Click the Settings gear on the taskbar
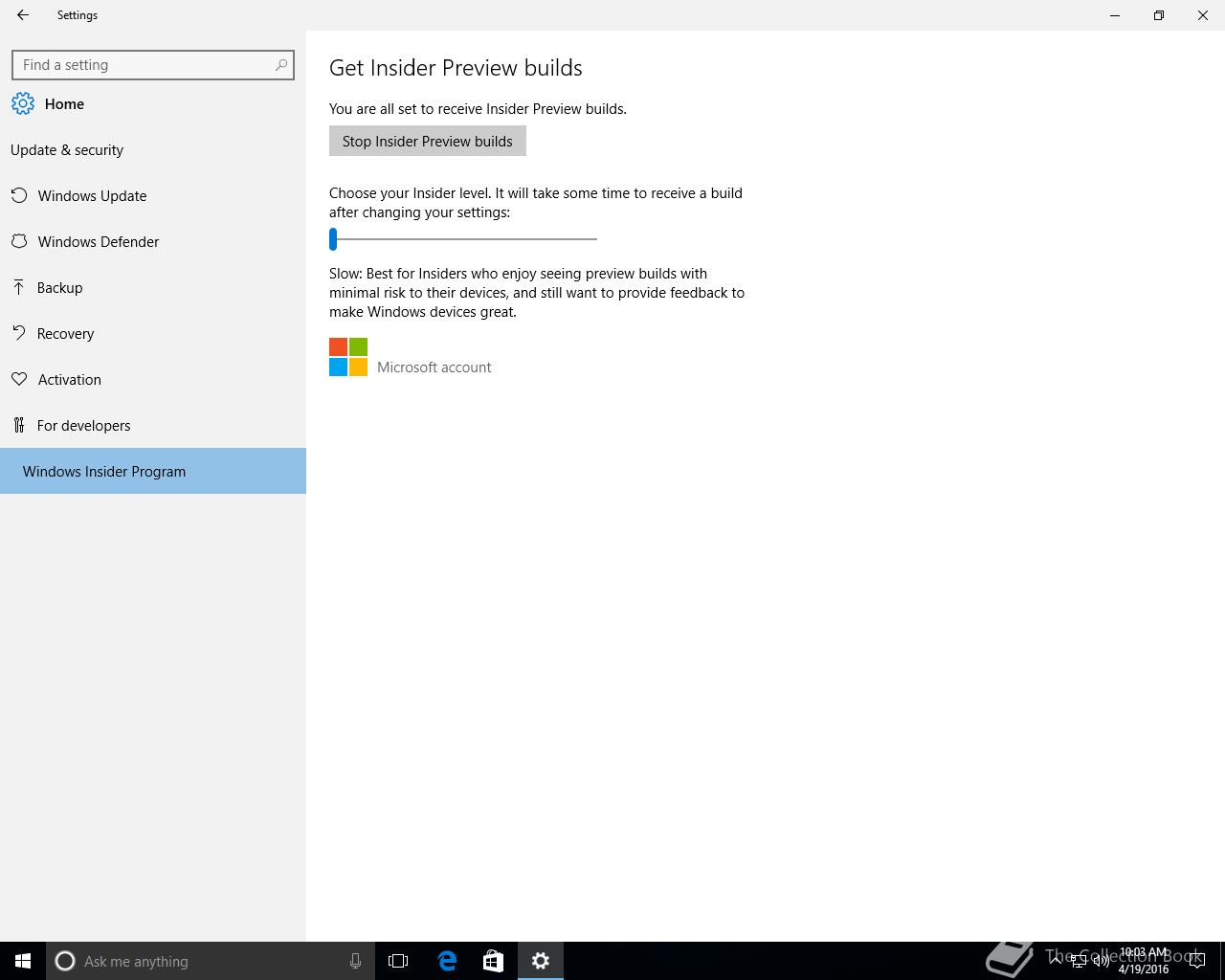 coord(541,961)
